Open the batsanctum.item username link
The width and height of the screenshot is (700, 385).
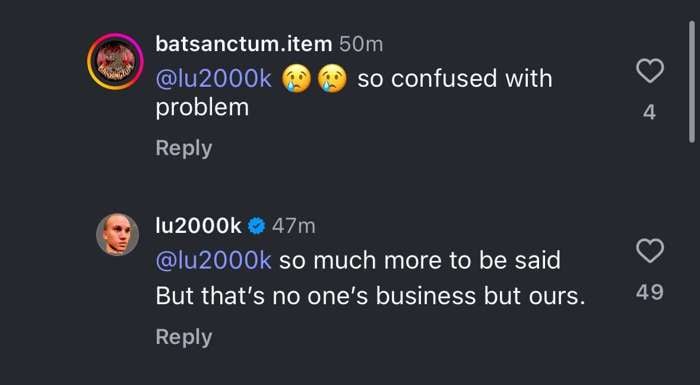[244, 44]
